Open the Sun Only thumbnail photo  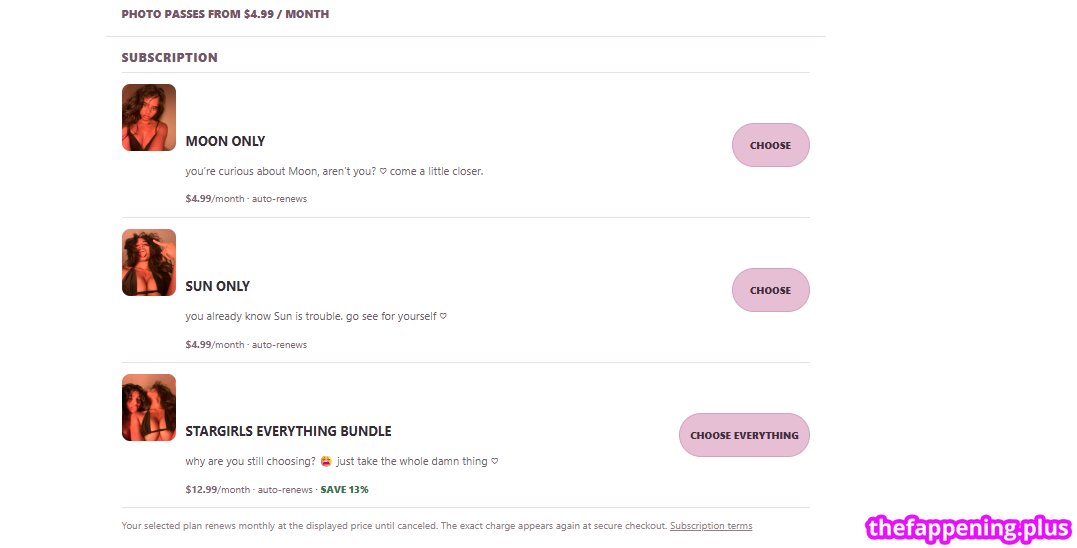coord(149,262)
